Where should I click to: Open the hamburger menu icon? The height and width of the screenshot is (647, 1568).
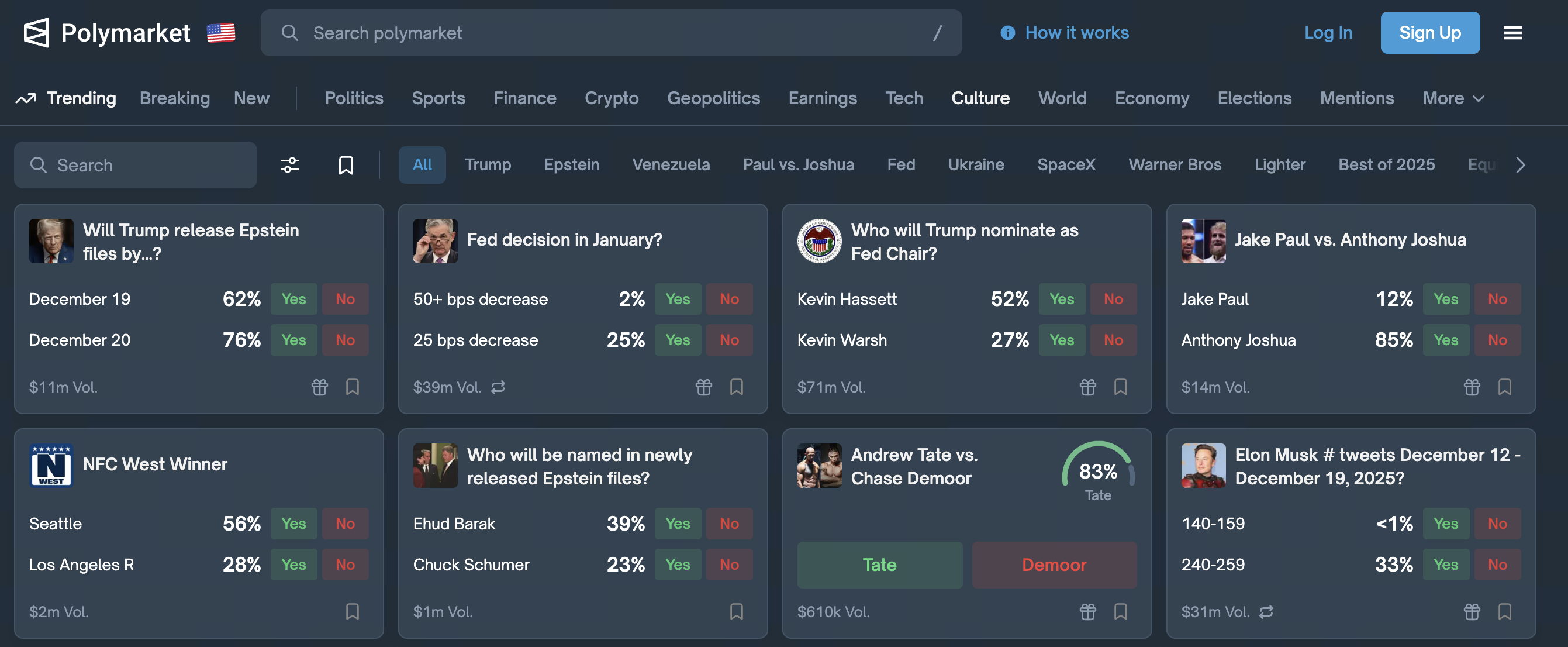(1512, 33)
